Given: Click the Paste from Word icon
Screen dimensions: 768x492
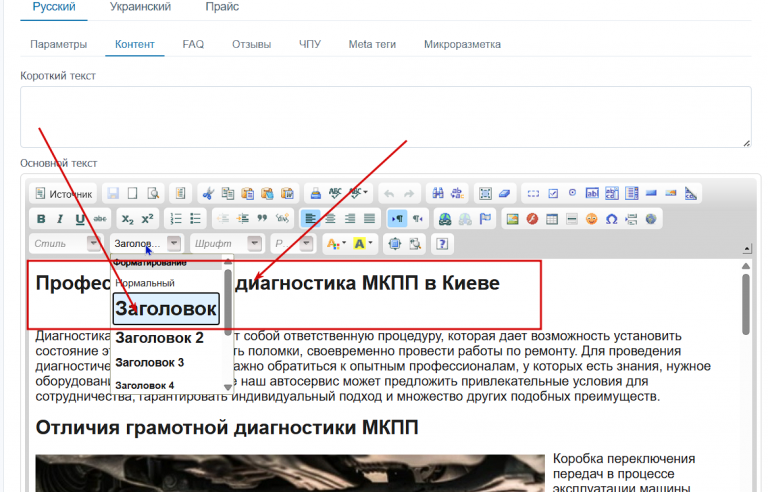Looking at the screenshot, I should [287, 194].
